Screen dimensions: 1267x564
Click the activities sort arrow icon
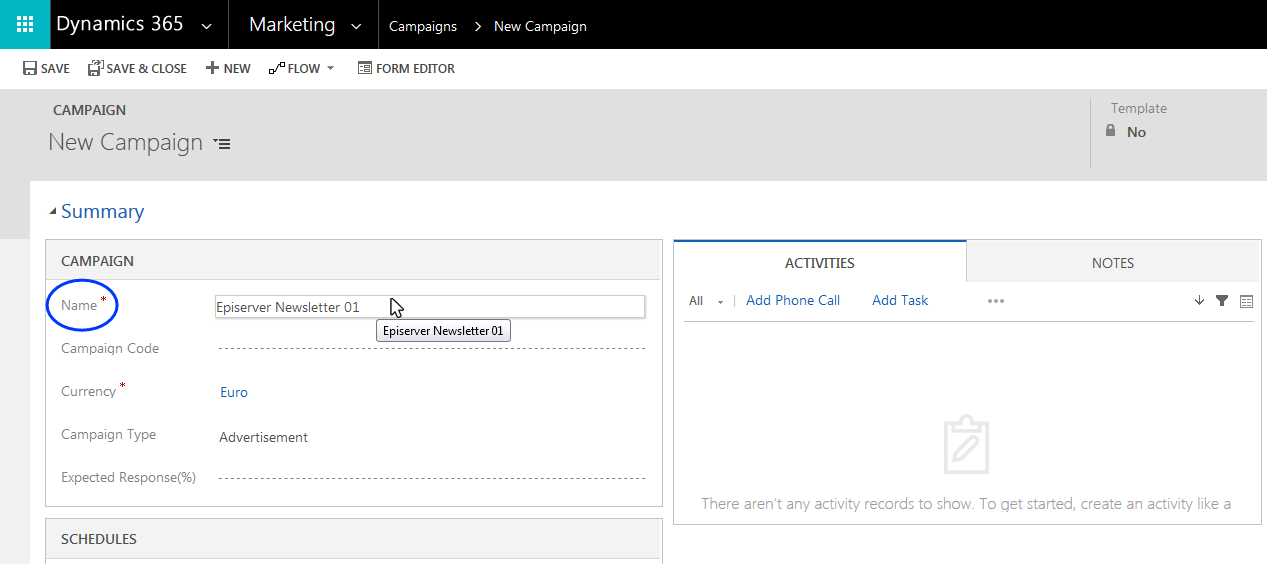click(x=1199, y=301)
